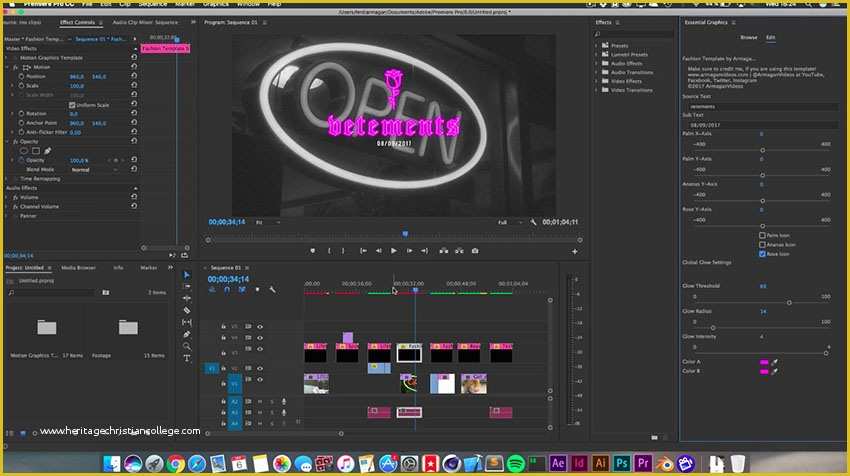Select the Type tool
850x476 pixels.
186,358
